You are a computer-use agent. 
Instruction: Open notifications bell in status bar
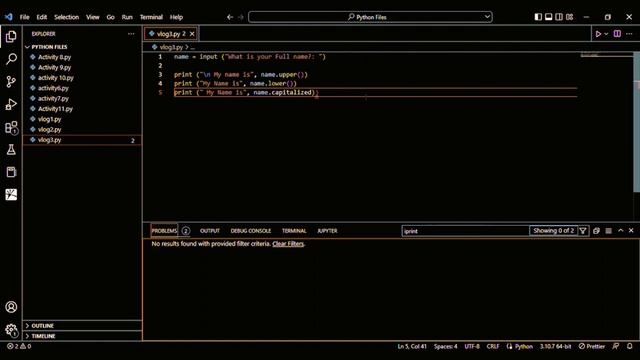click(x=629, y=346)
